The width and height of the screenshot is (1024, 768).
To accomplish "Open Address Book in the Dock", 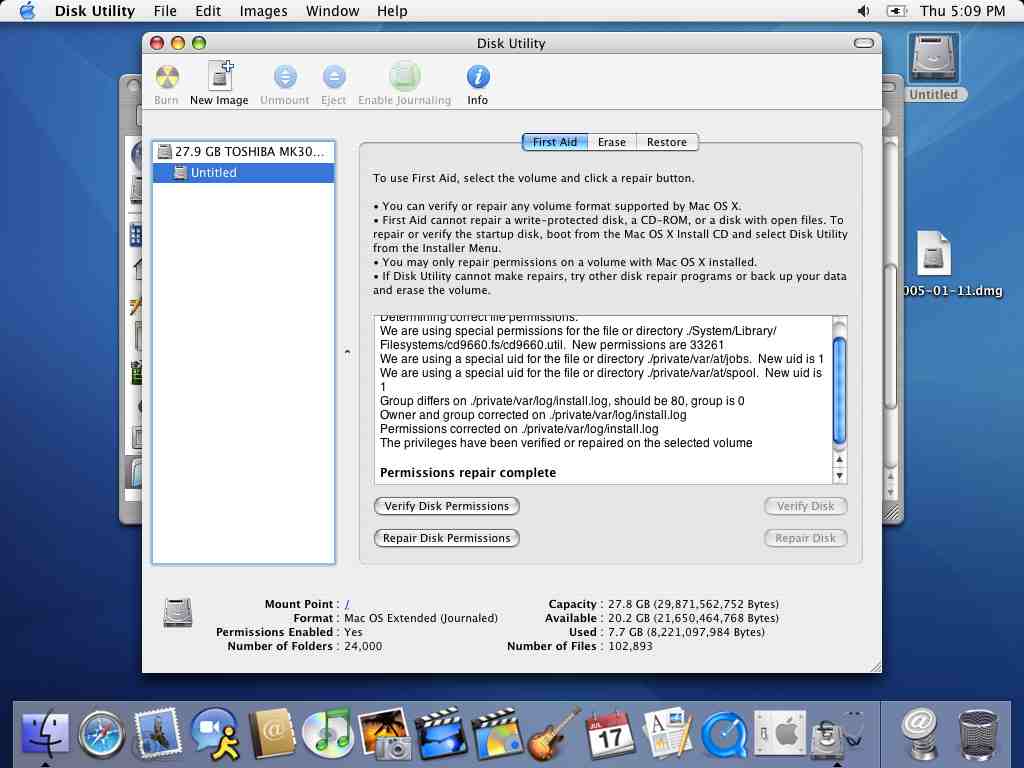I will 272,734.
